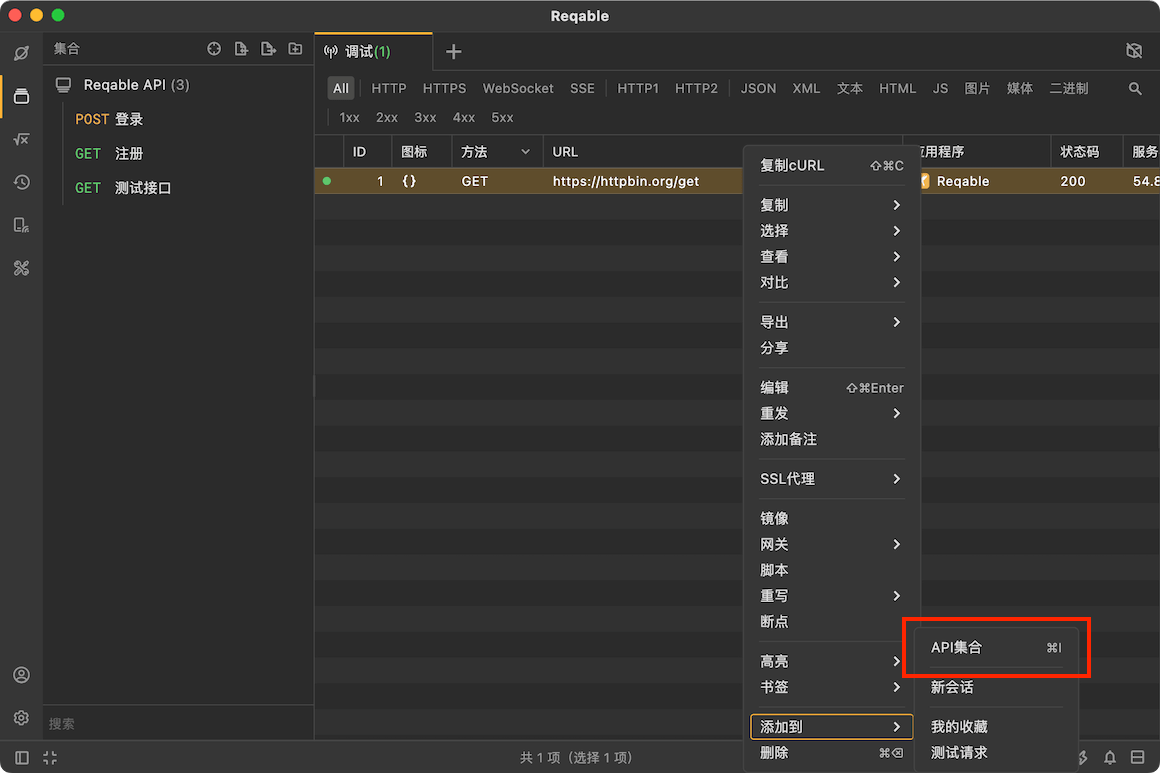The image size is (1160, 773).
Task: Choose 新会话 in the submenu
Action: (x=996, y=687)
